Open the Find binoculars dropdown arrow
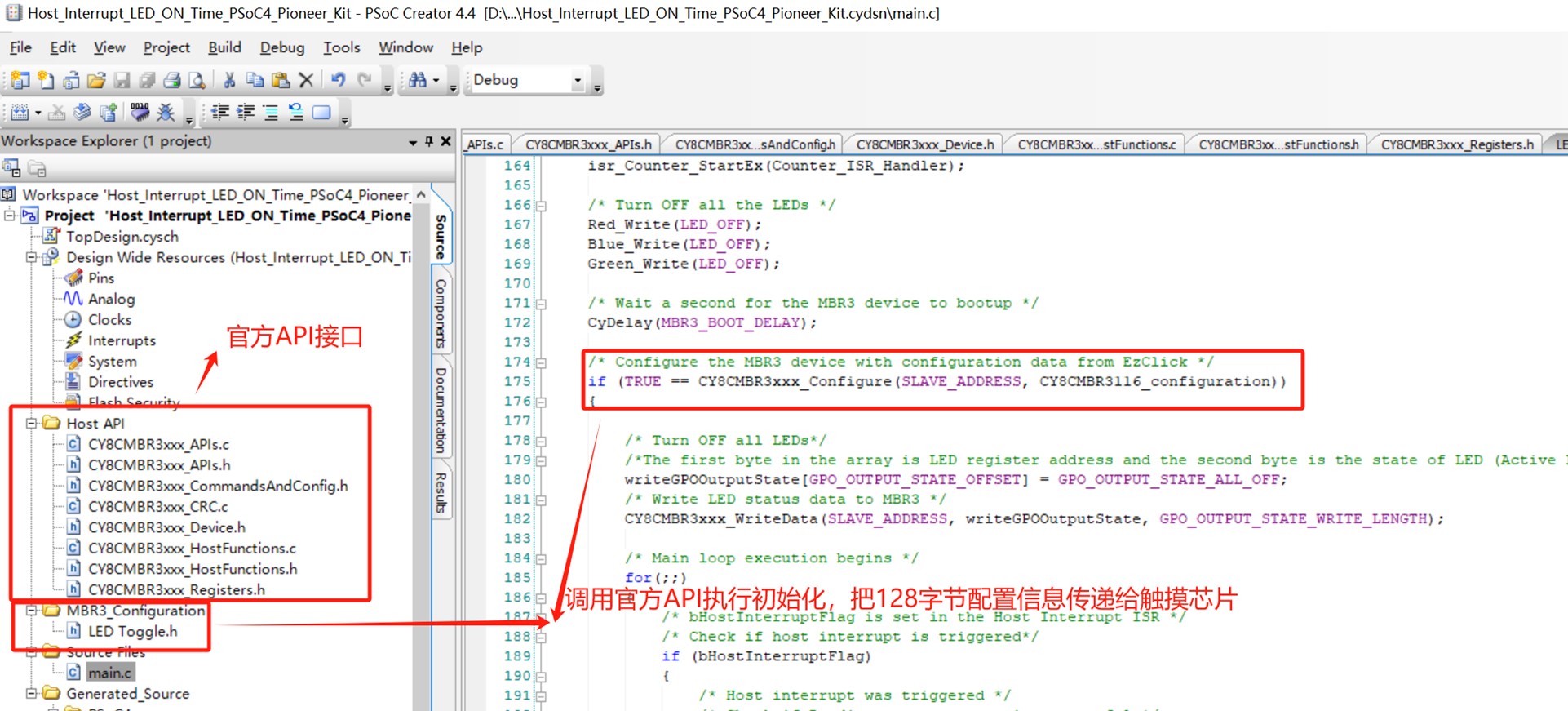This screenshot has width=1568, height=711. 436,80
